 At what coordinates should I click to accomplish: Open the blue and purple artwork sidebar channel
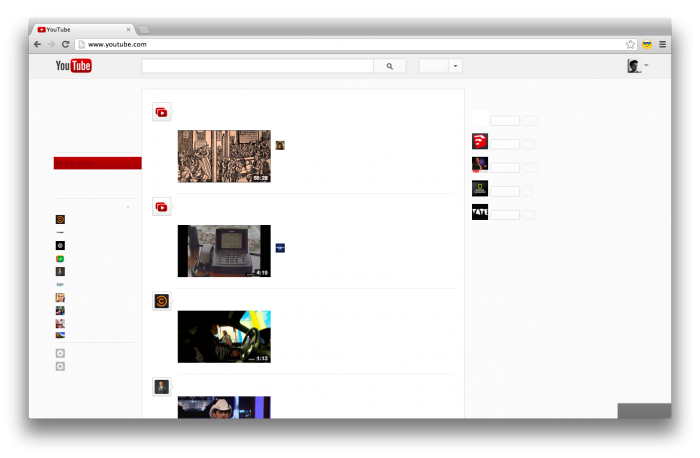[60, 310]
